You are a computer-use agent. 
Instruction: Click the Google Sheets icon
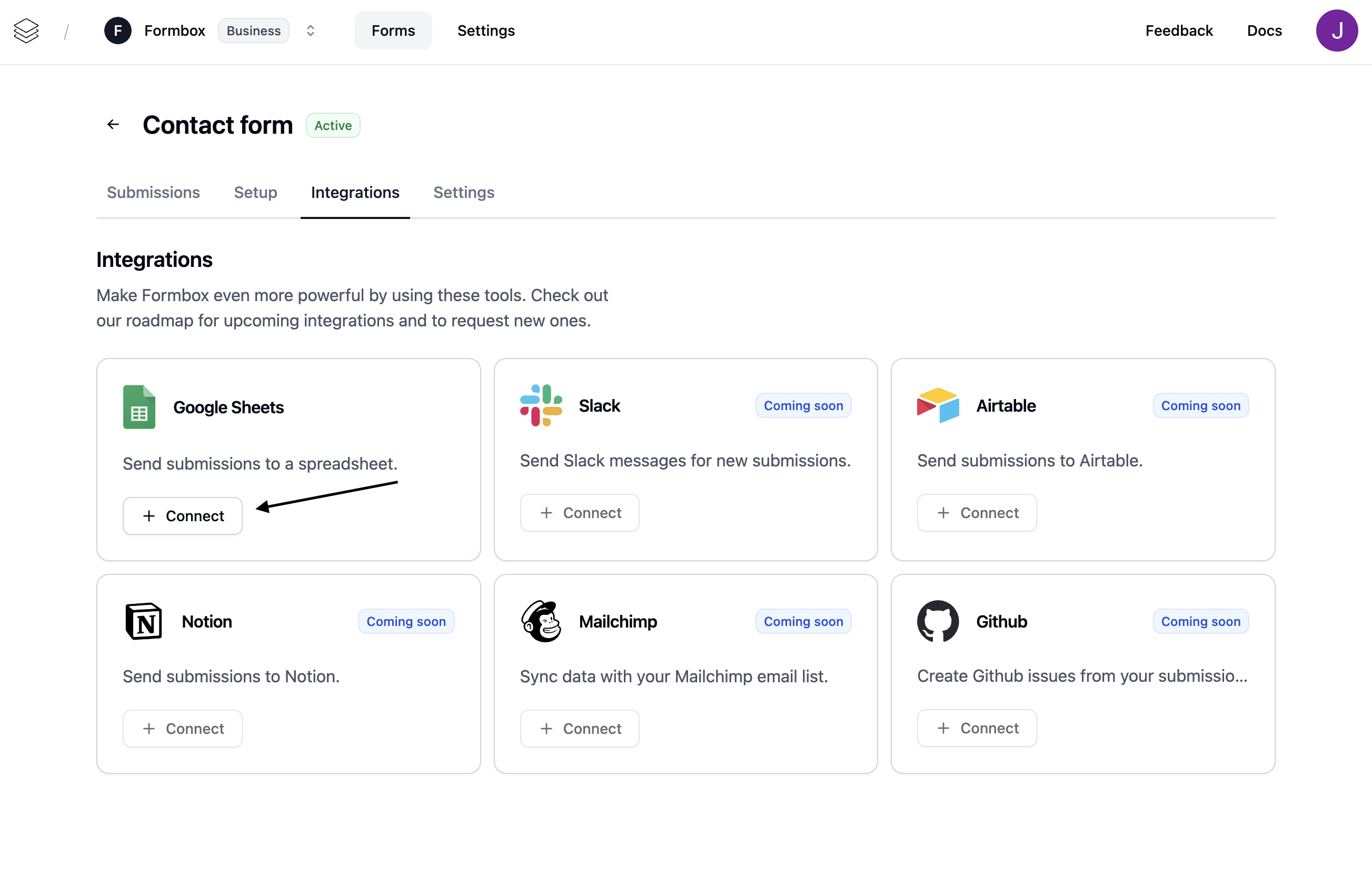pyautogui.click(x=139, y=407)
